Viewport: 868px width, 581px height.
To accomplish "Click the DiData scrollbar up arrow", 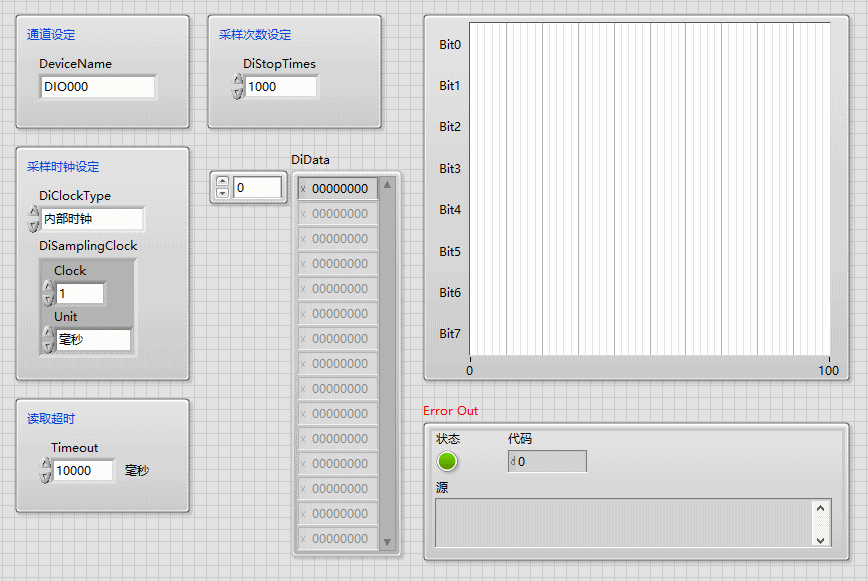I will pos(388,184).
